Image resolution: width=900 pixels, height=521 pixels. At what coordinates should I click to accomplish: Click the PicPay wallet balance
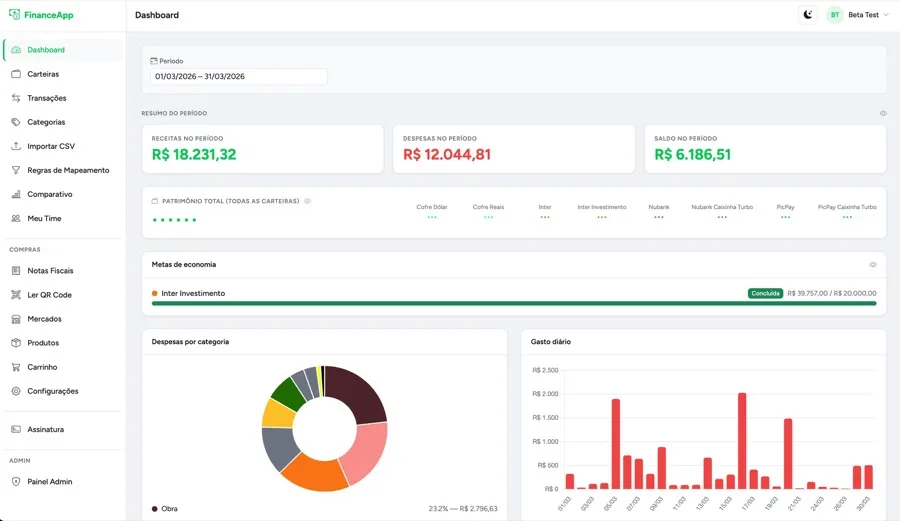785,217
